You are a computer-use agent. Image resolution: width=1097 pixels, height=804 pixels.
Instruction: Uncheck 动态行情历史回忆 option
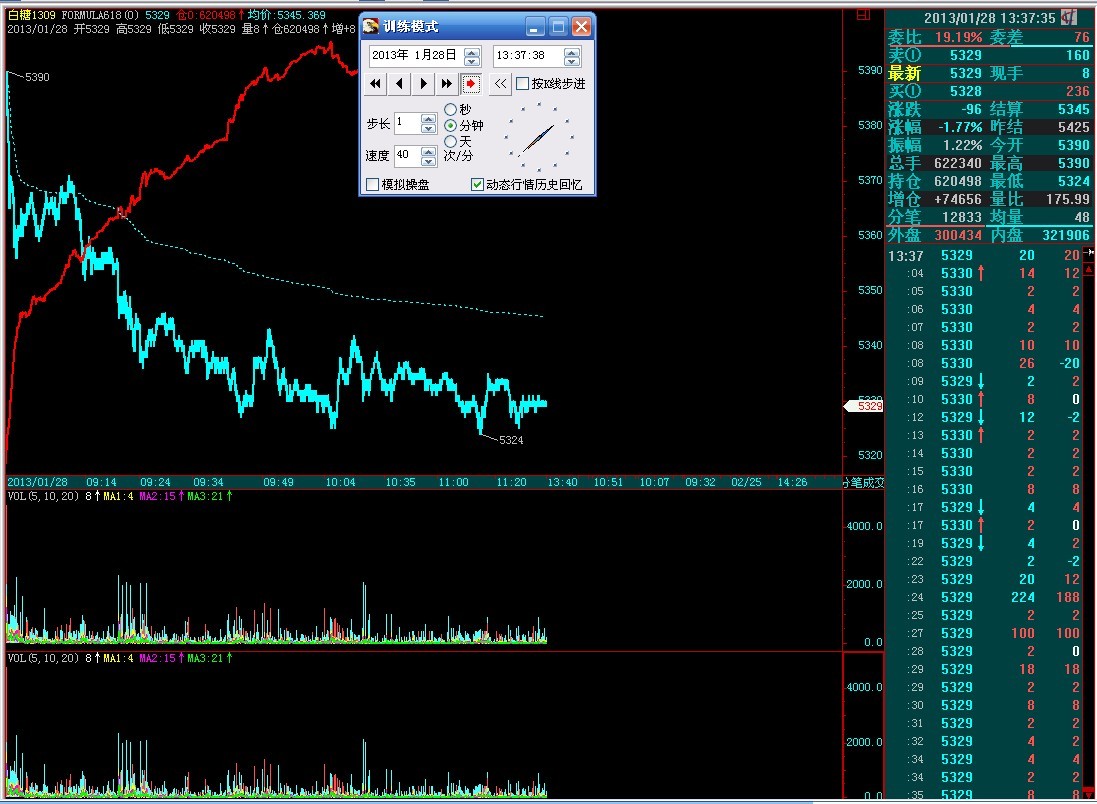click(477, 185)
